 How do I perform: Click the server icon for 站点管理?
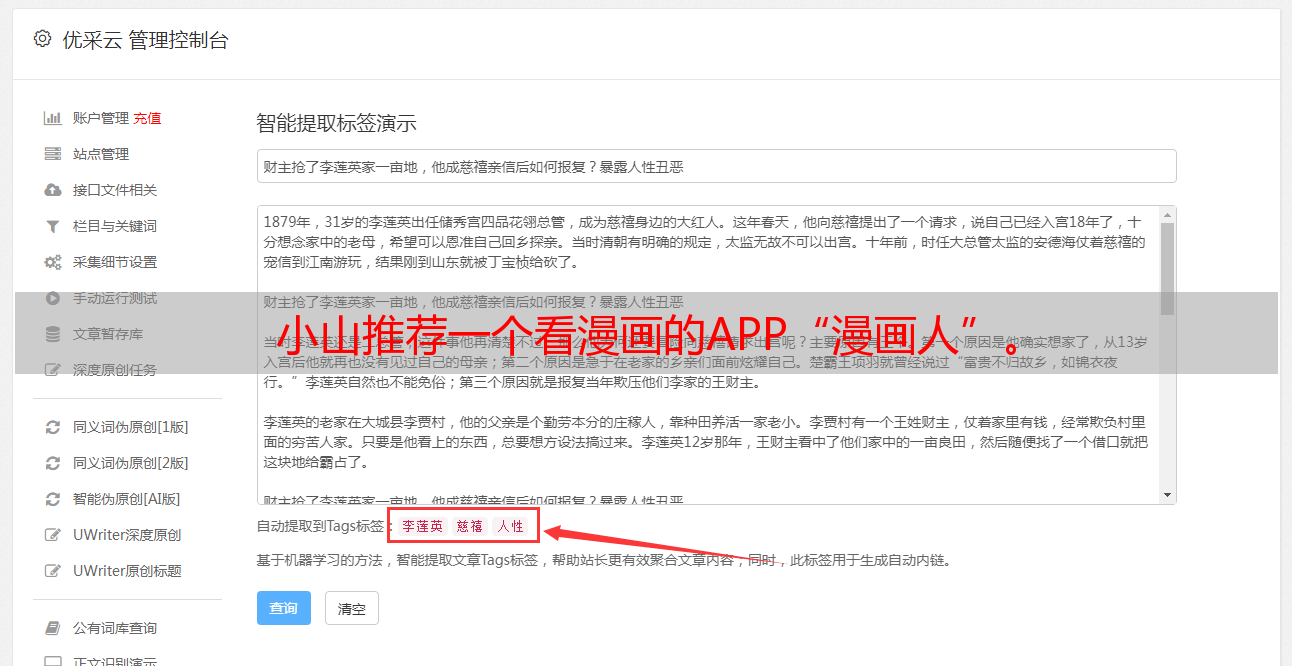click(53, 154)
